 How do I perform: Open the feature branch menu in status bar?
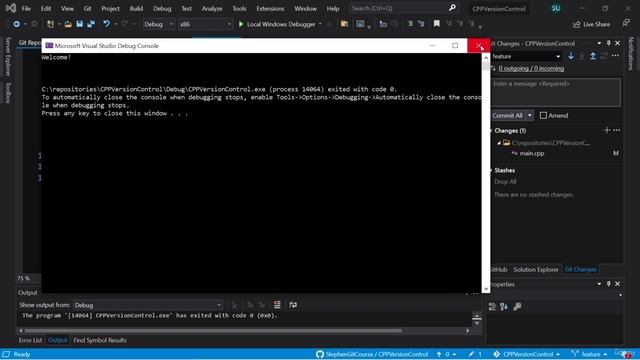pyautogui.click(x=589, y=354)
